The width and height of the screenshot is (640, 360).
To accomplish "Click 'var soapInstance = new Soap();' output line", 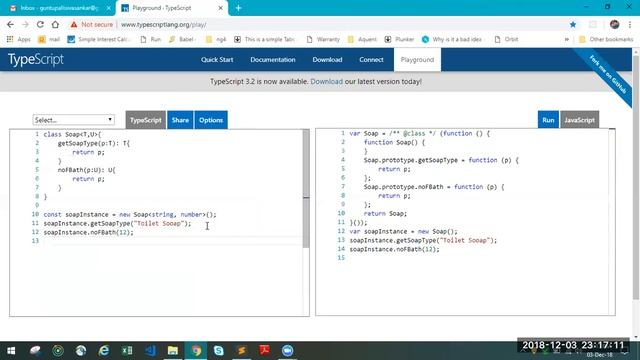I will pyautogui.click(x=403, y=231).
